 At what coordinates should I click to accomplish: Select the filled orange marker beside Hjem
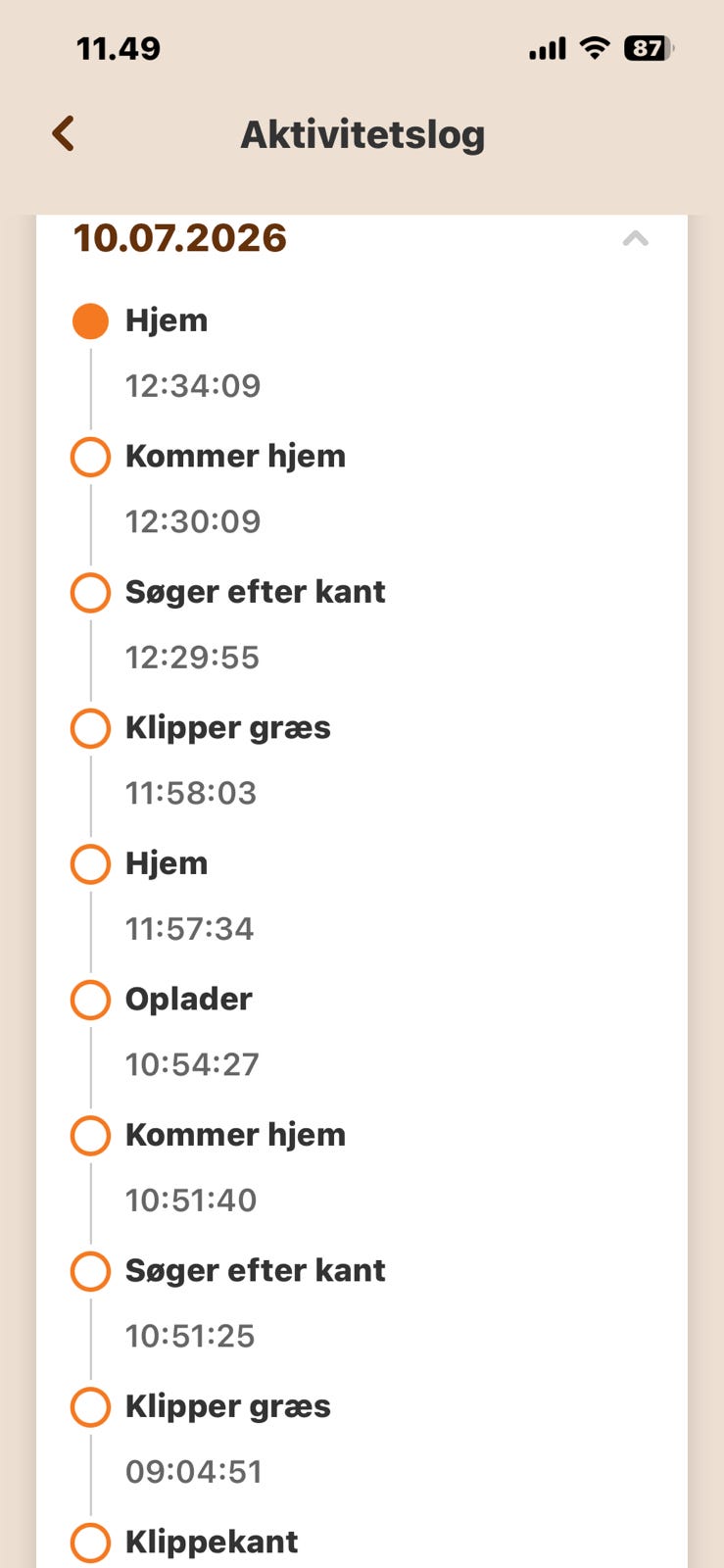click(x=90, y=321)
